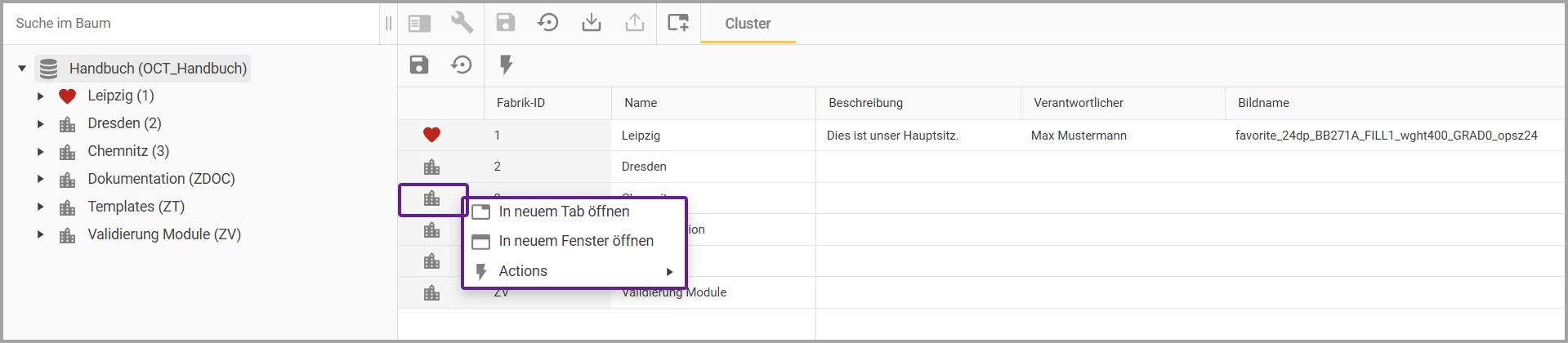Click the red heart icon in the Leipzig table row
This screenshot has height=343, width=1568.
tap(431, 135)
